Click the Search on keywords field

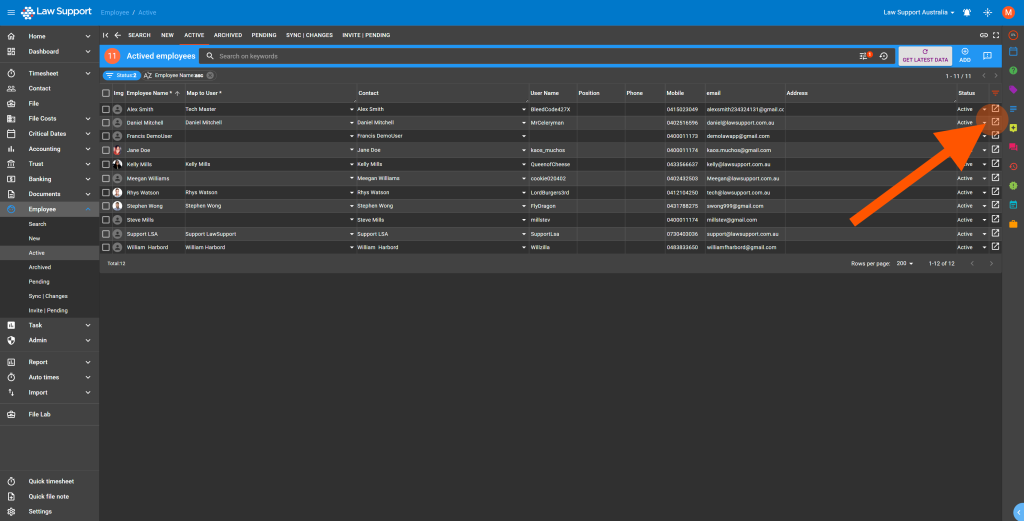coord(530,56)
